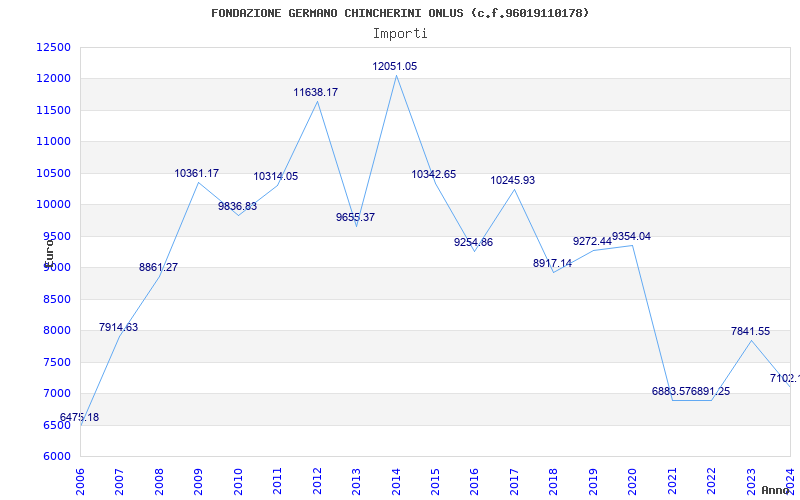800x500 pixels.
Task: Click the 9354.04 value label
Action: click(632, 237)
